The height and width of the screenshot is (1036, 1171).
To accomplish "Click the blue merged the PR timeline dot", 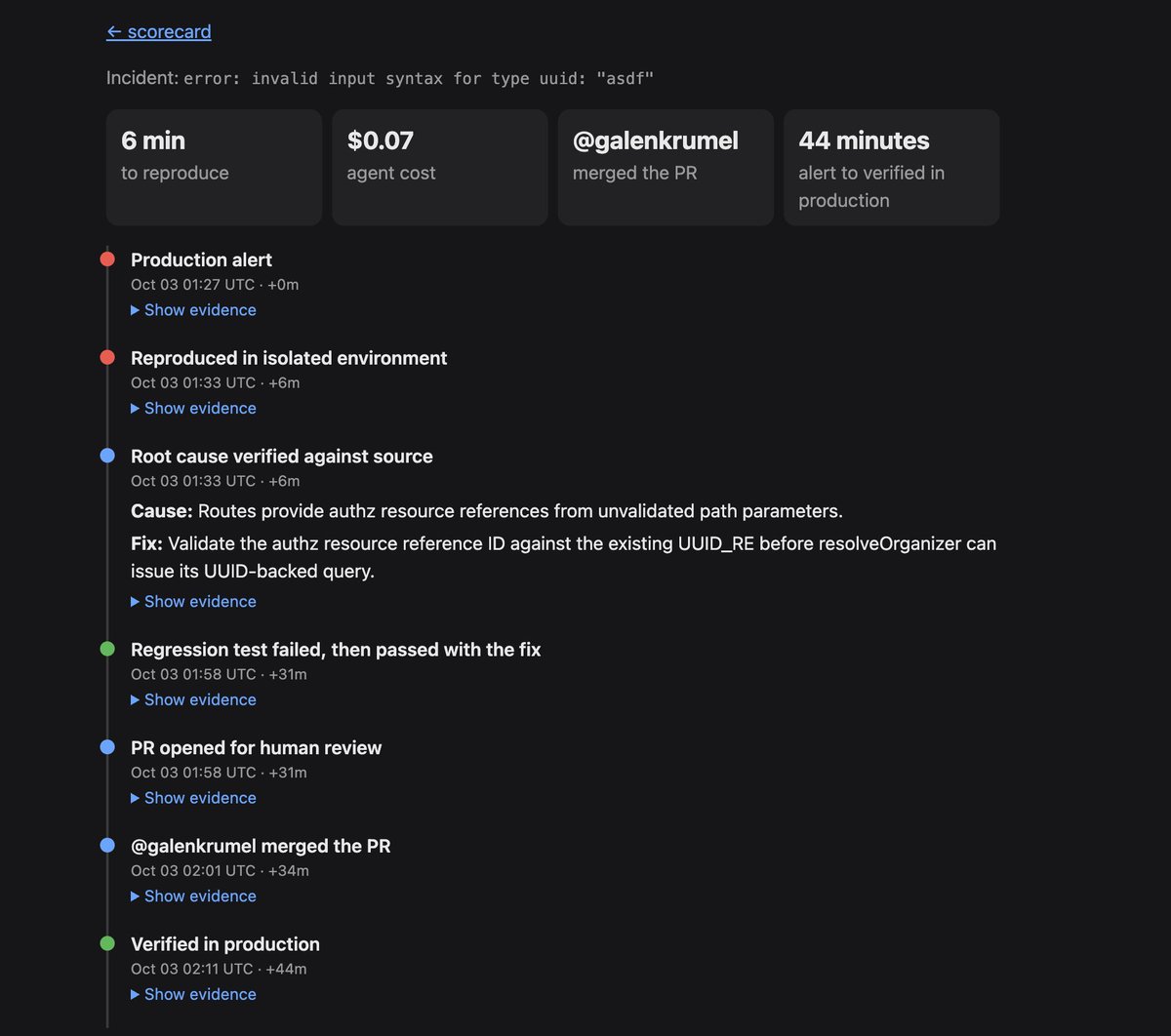I will [x=107, y=845].
